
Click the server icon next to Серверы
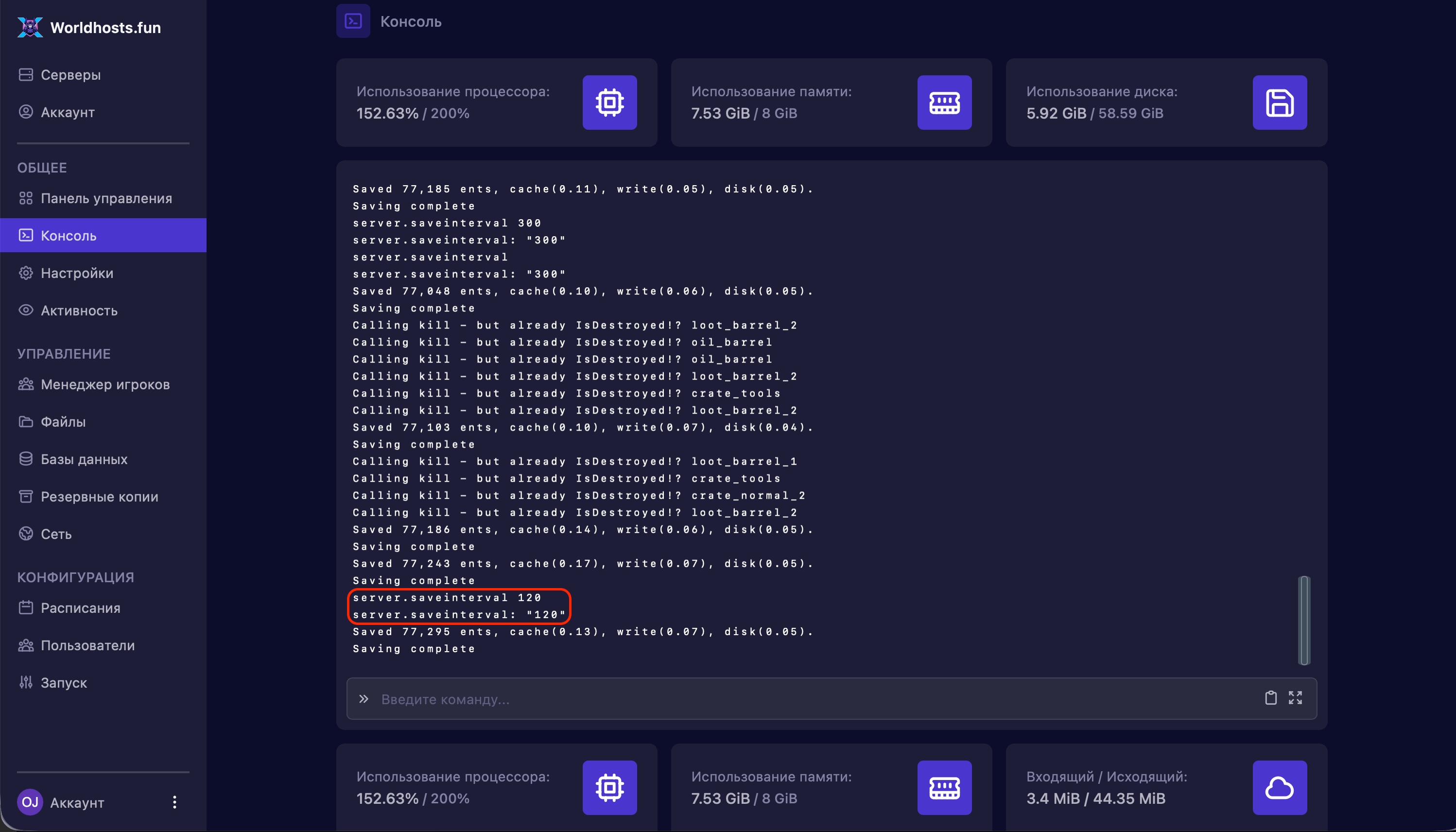(x=26, y=75)
